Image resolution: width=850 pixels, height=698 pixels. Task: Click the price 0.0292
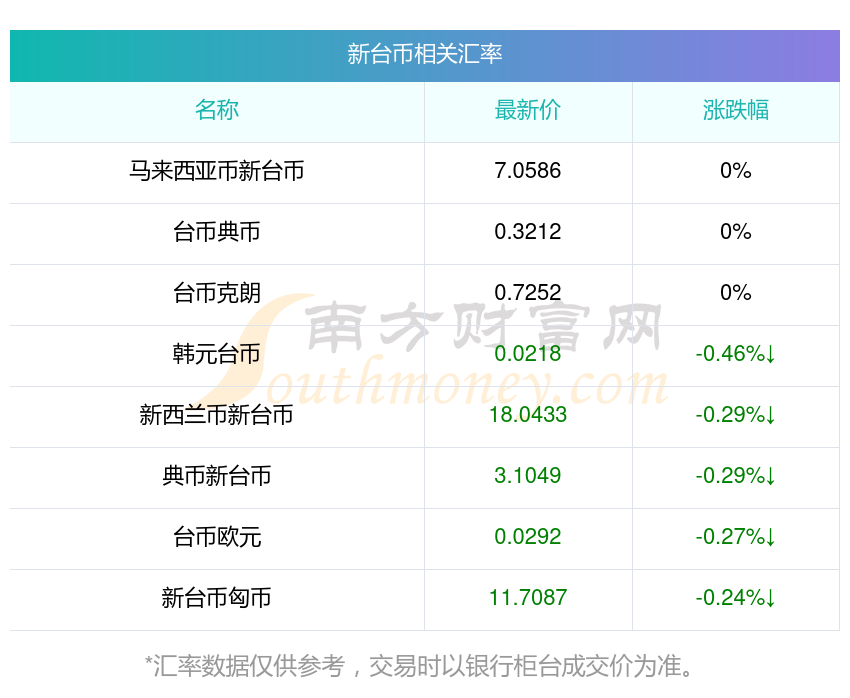(x=527, y=537)
